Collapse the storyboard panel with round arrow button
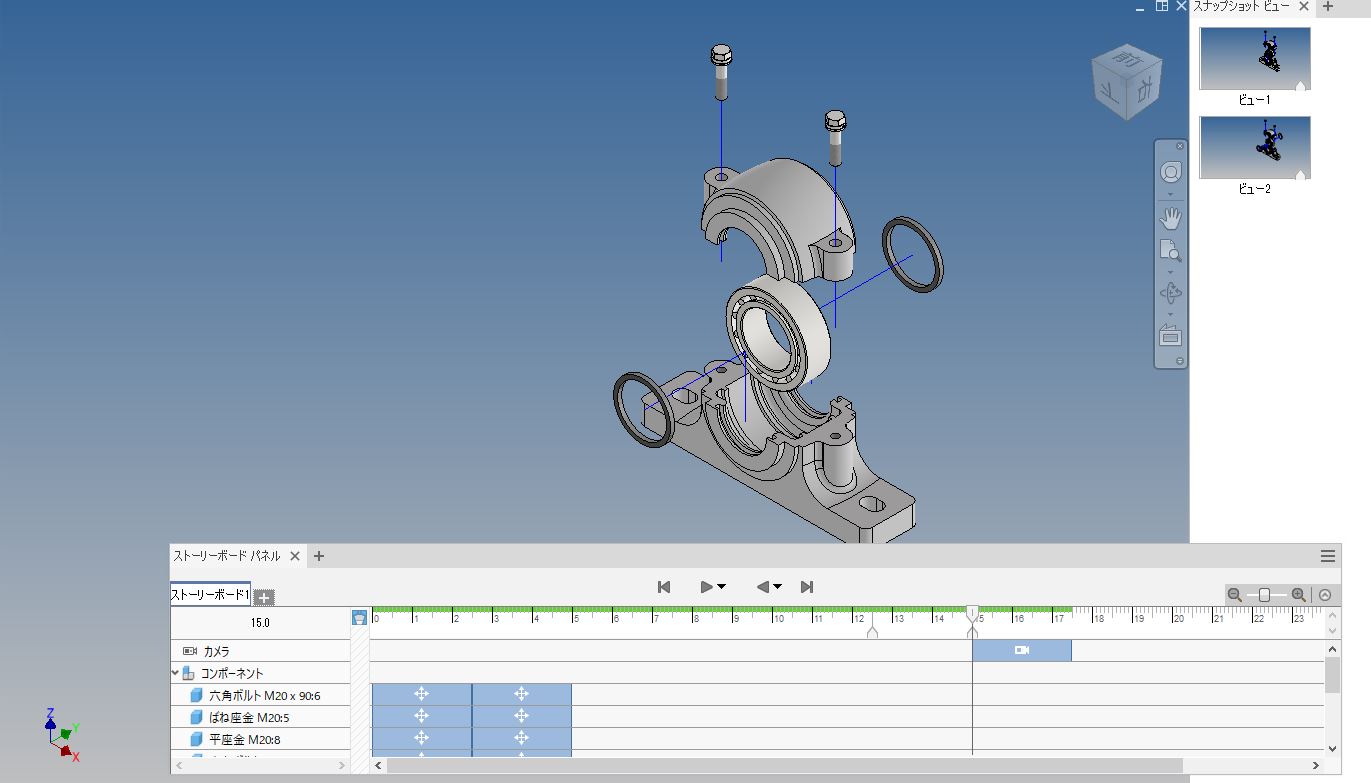This screenshot has height=783, width=1371. pyautogui.click(x=1325, y=595)
